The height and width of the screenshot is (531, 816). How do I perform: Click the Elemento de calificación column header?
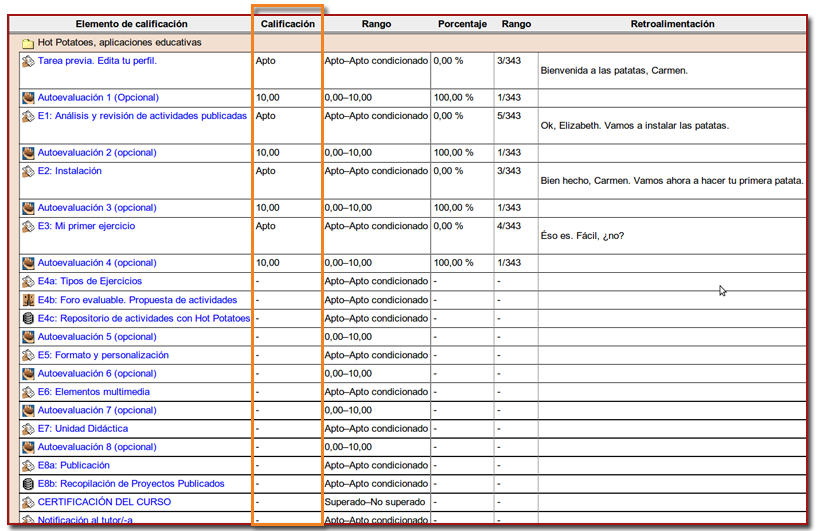131,24
